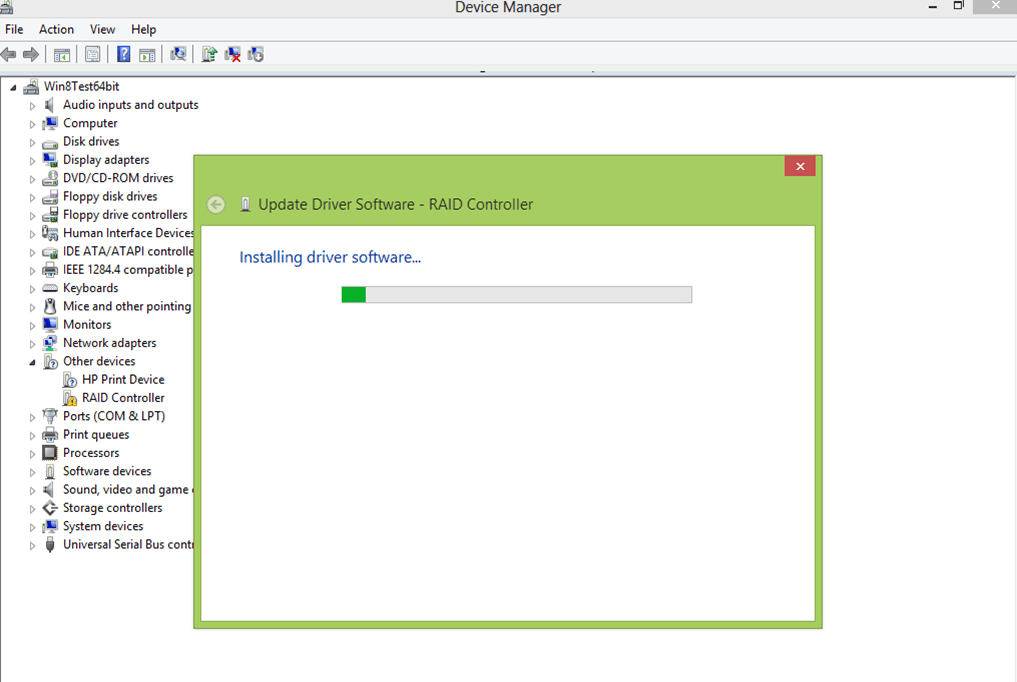This screenshot has width=1017, height=682.
Task: Click Scan for hardware changes toolbar icon
Action: 178,54
